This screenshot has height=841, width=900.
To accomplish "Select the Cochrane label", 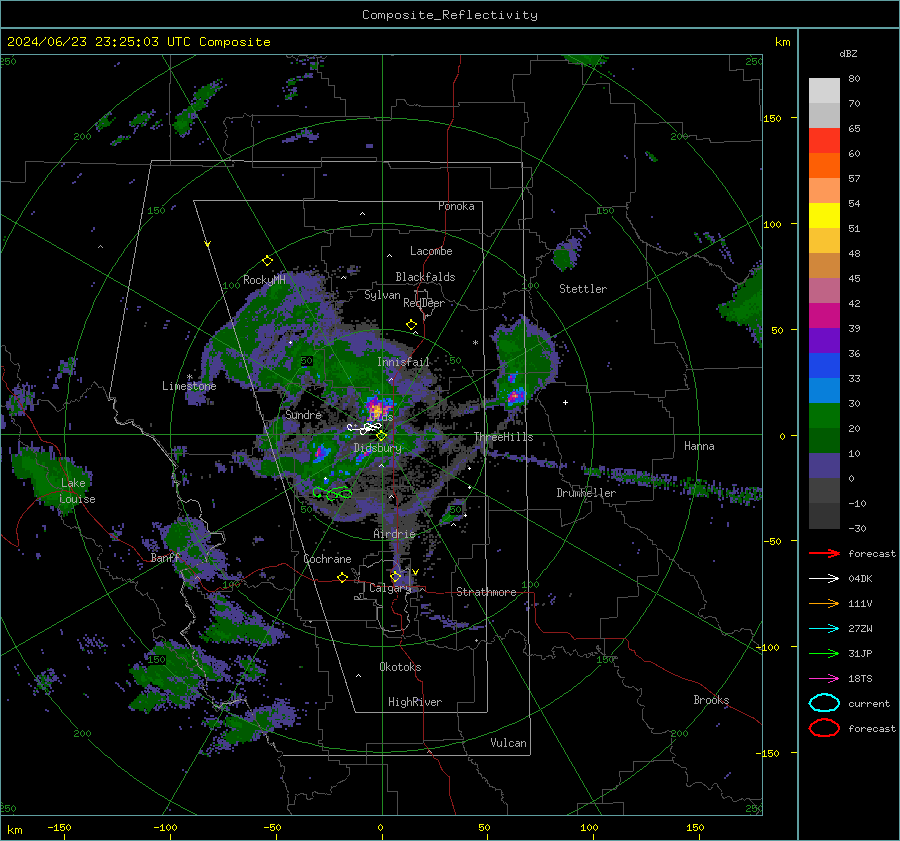I will click(x=327, y=559).
